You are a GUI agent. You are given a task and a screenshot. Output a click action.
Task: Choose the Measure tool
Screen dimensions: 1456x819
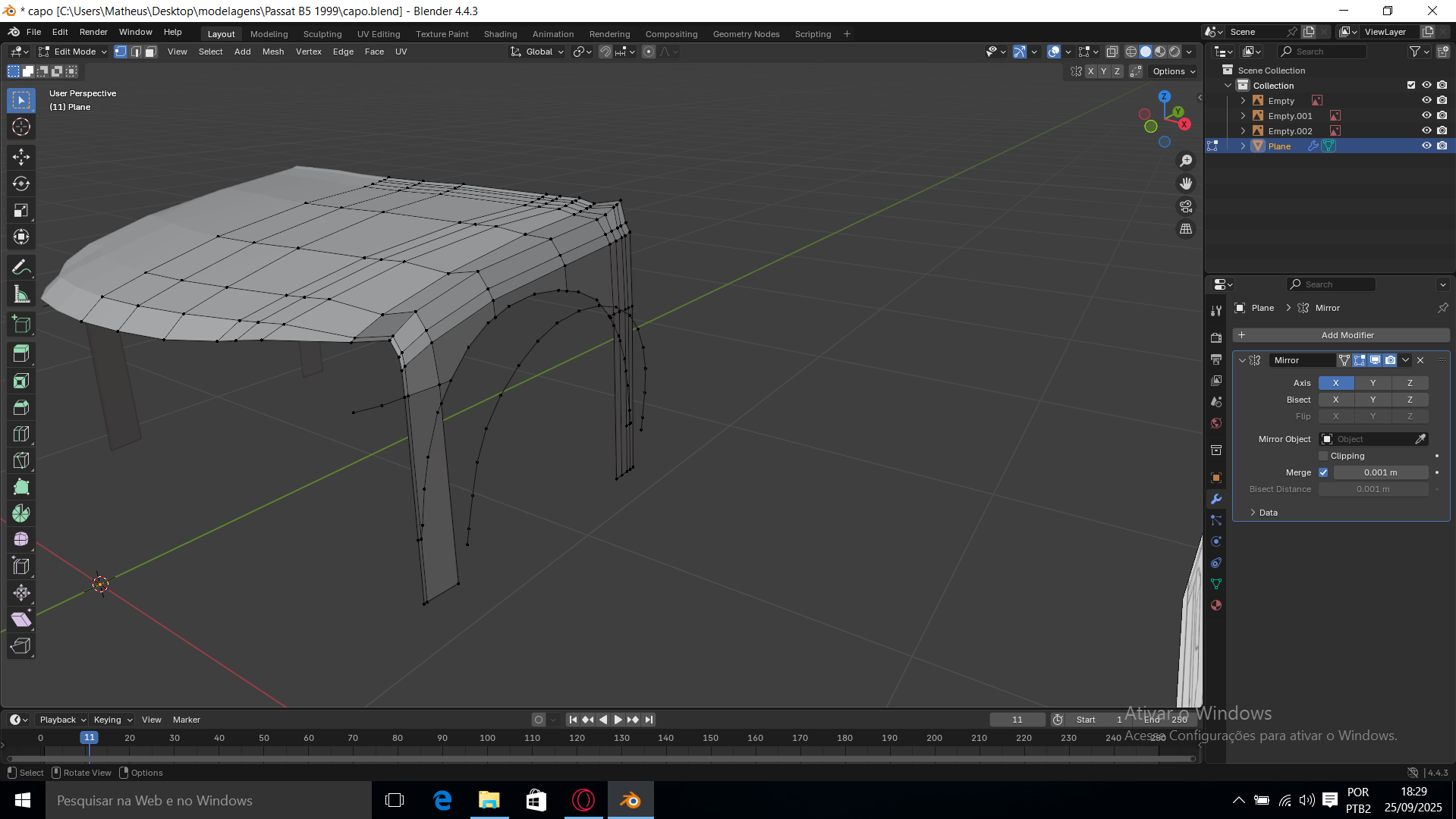pyautogui.click(x=21, y=294)
